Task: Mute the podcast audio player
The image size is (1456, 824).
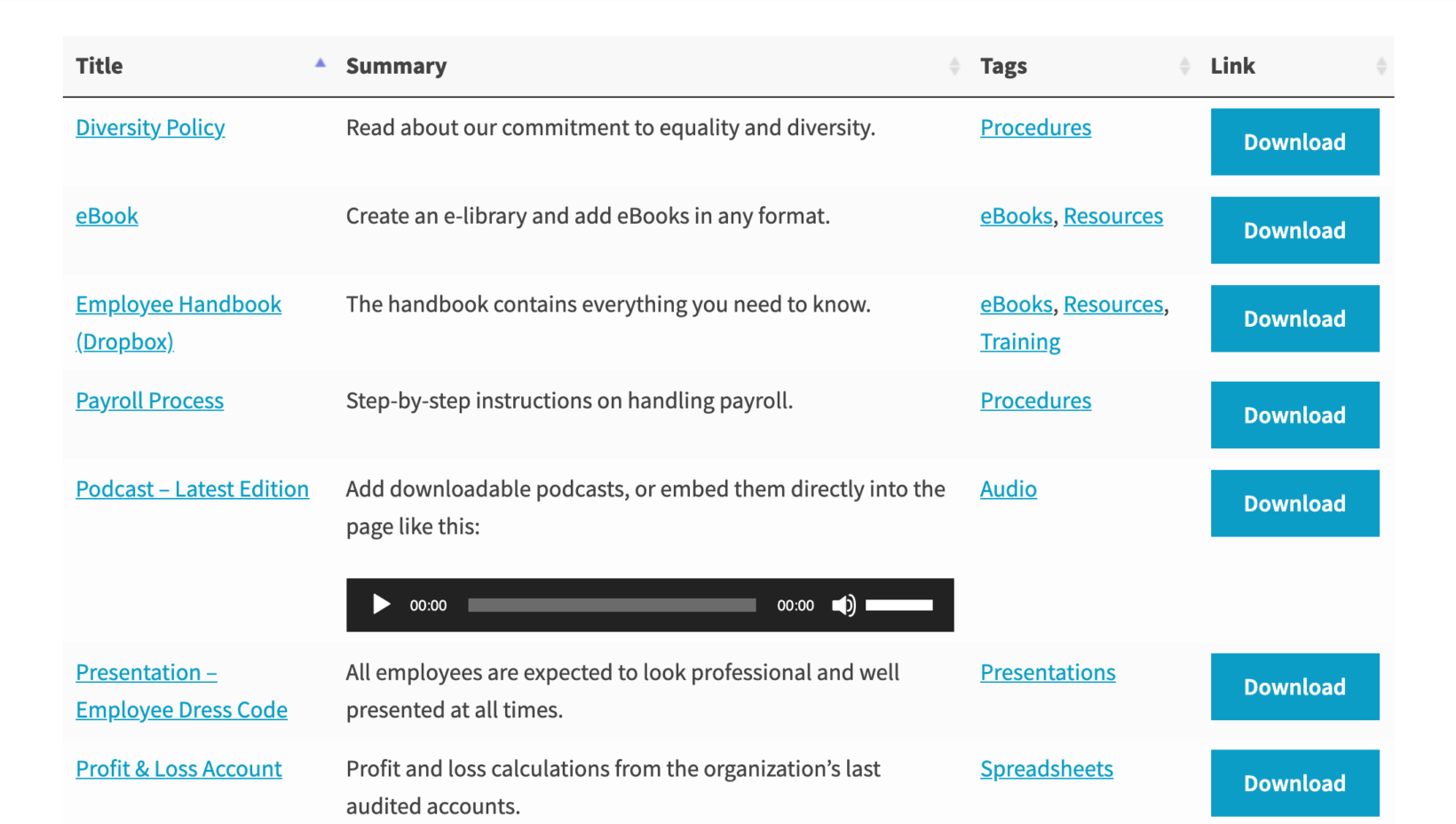Action: point(843,605)
